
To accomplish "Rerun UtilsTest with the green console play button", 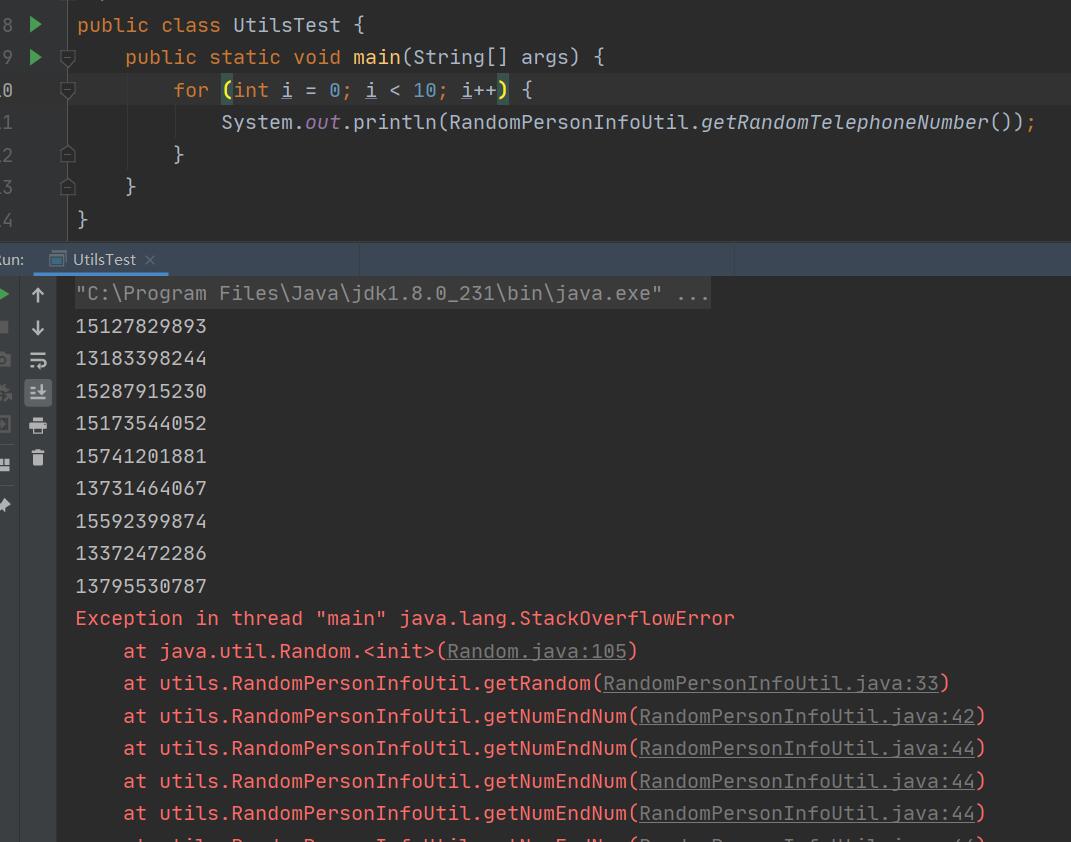I will click(4, 295).
